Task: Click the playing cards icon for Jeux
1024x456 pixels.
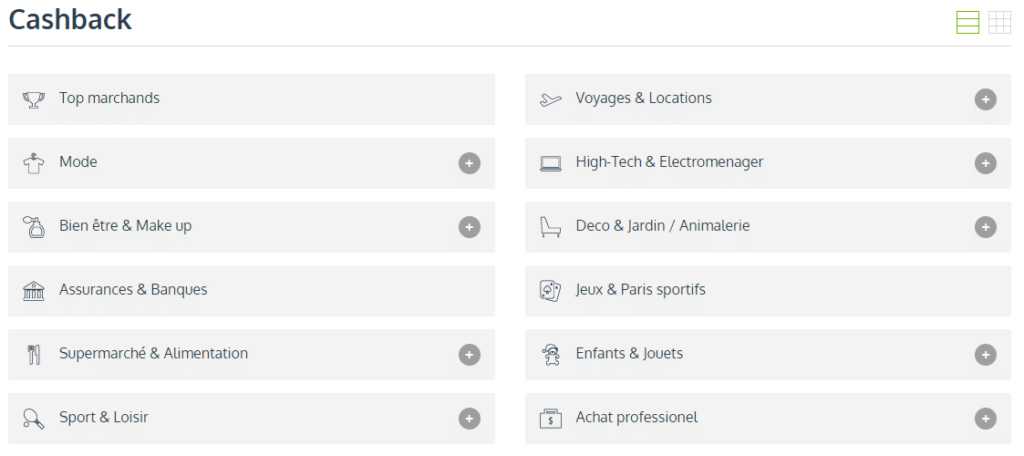Action: point(550,291)
